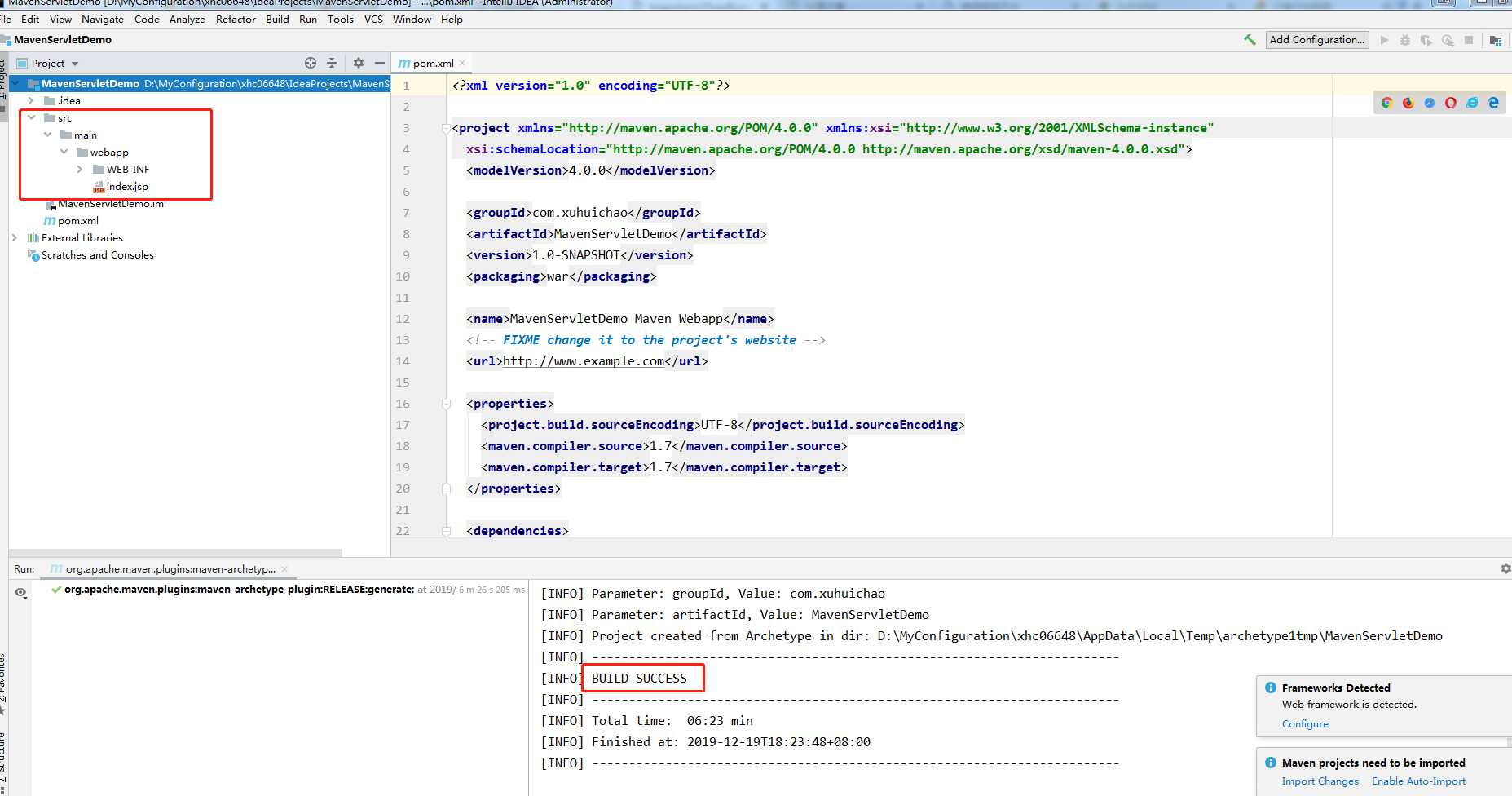Click the locate/scroll-from-source target icon
The width and height of the screenshot is (1512, 796).
coord(311,63)
